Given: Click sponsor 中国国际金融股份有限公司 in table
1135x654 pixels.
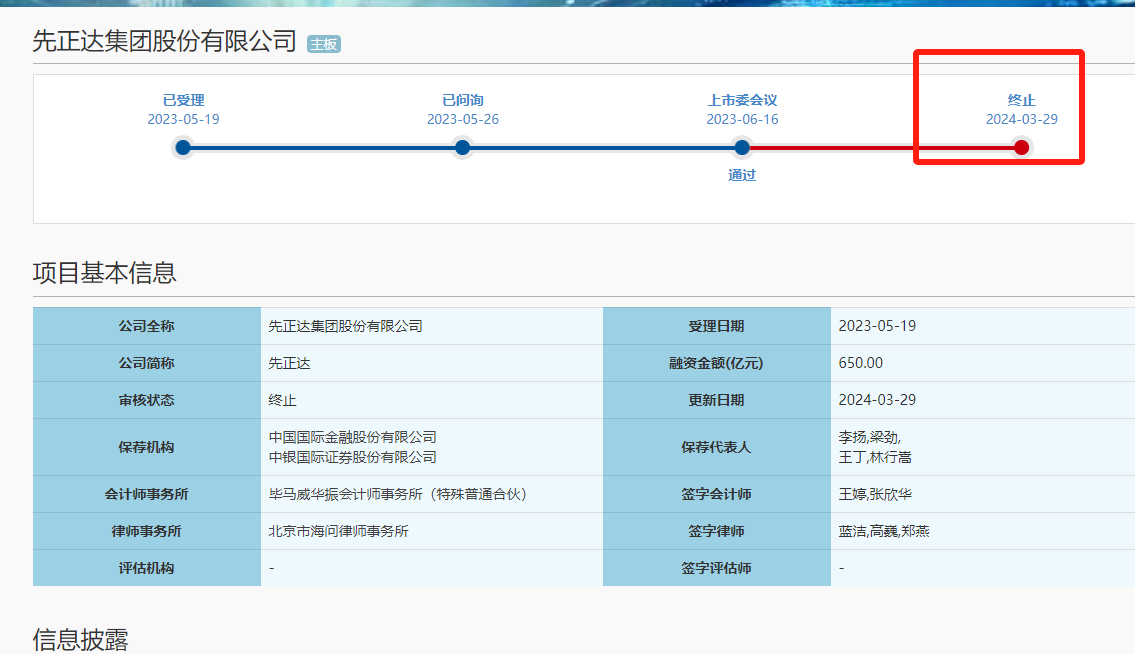Looking at the screenshot, I should pos(353,437).
